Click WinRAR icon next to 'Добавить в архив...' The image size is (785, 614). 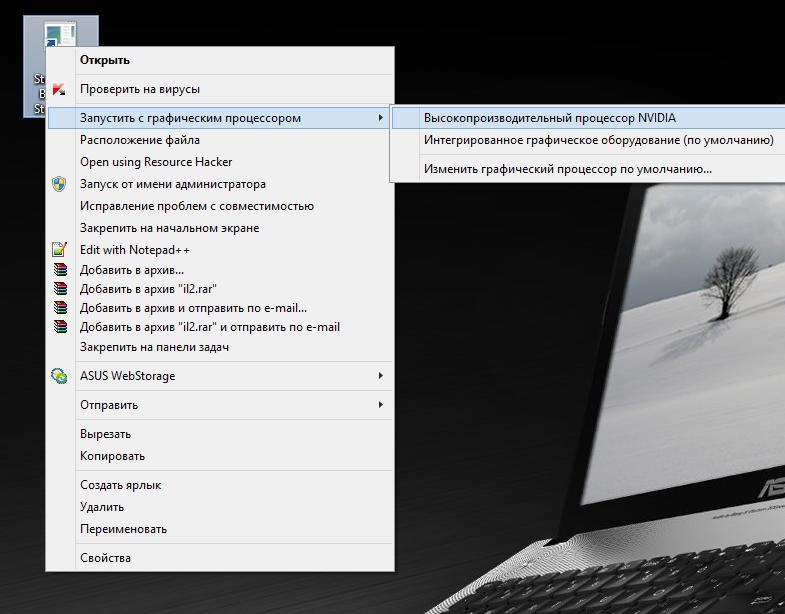60,270
